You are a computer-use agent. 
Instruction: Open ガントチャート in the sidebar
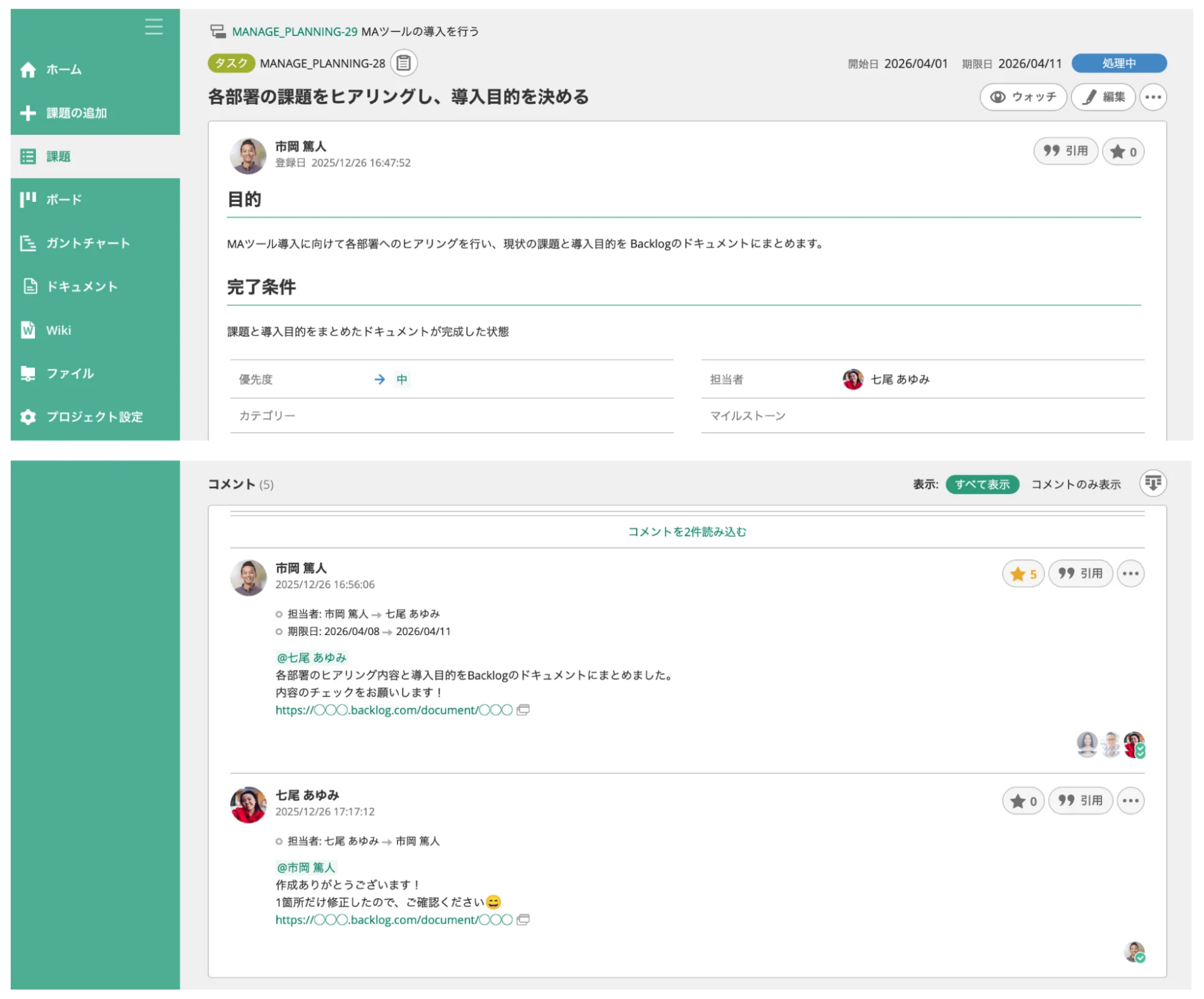(95, 243)
